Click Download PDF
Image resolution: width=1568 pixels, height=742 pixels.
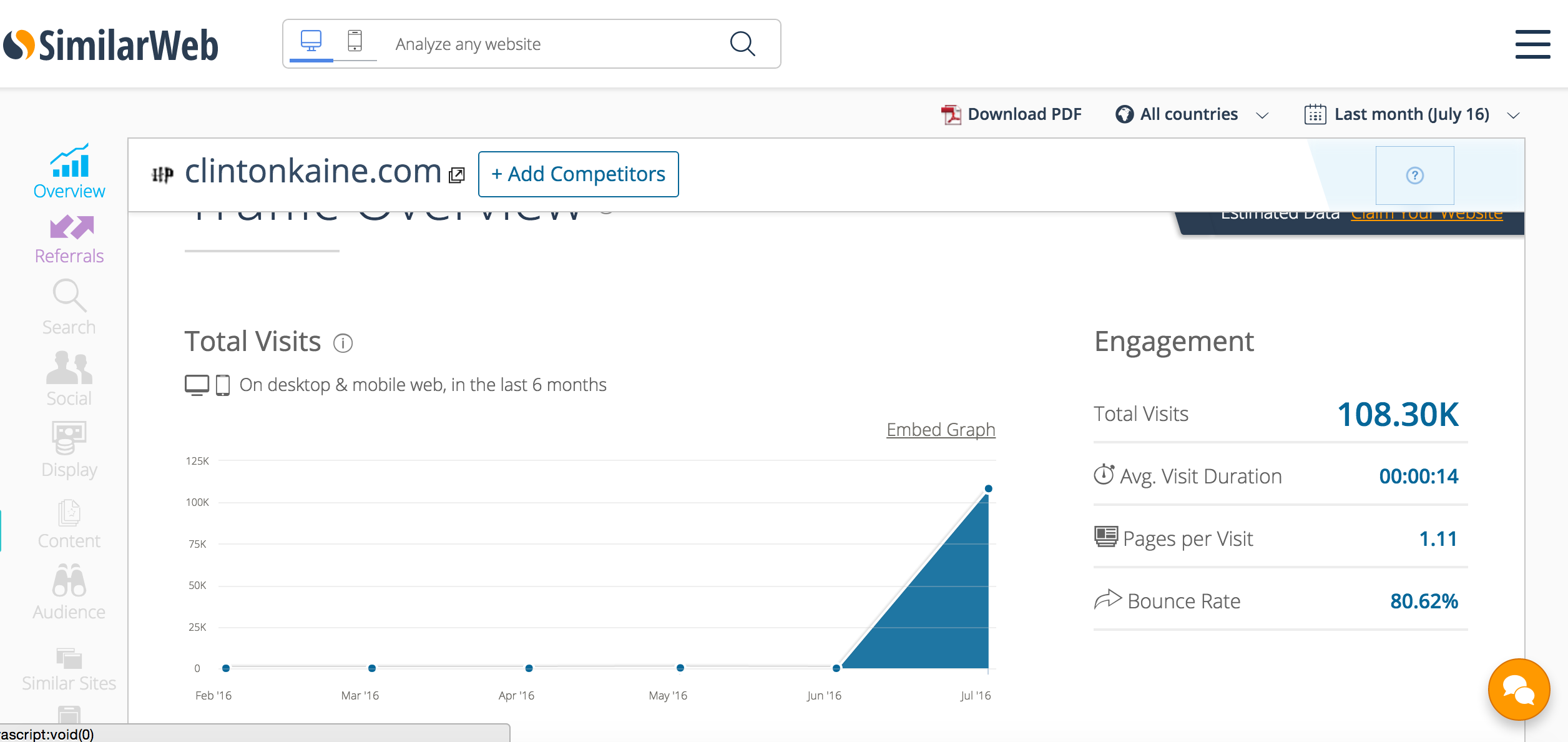[x=1012, y=114]
